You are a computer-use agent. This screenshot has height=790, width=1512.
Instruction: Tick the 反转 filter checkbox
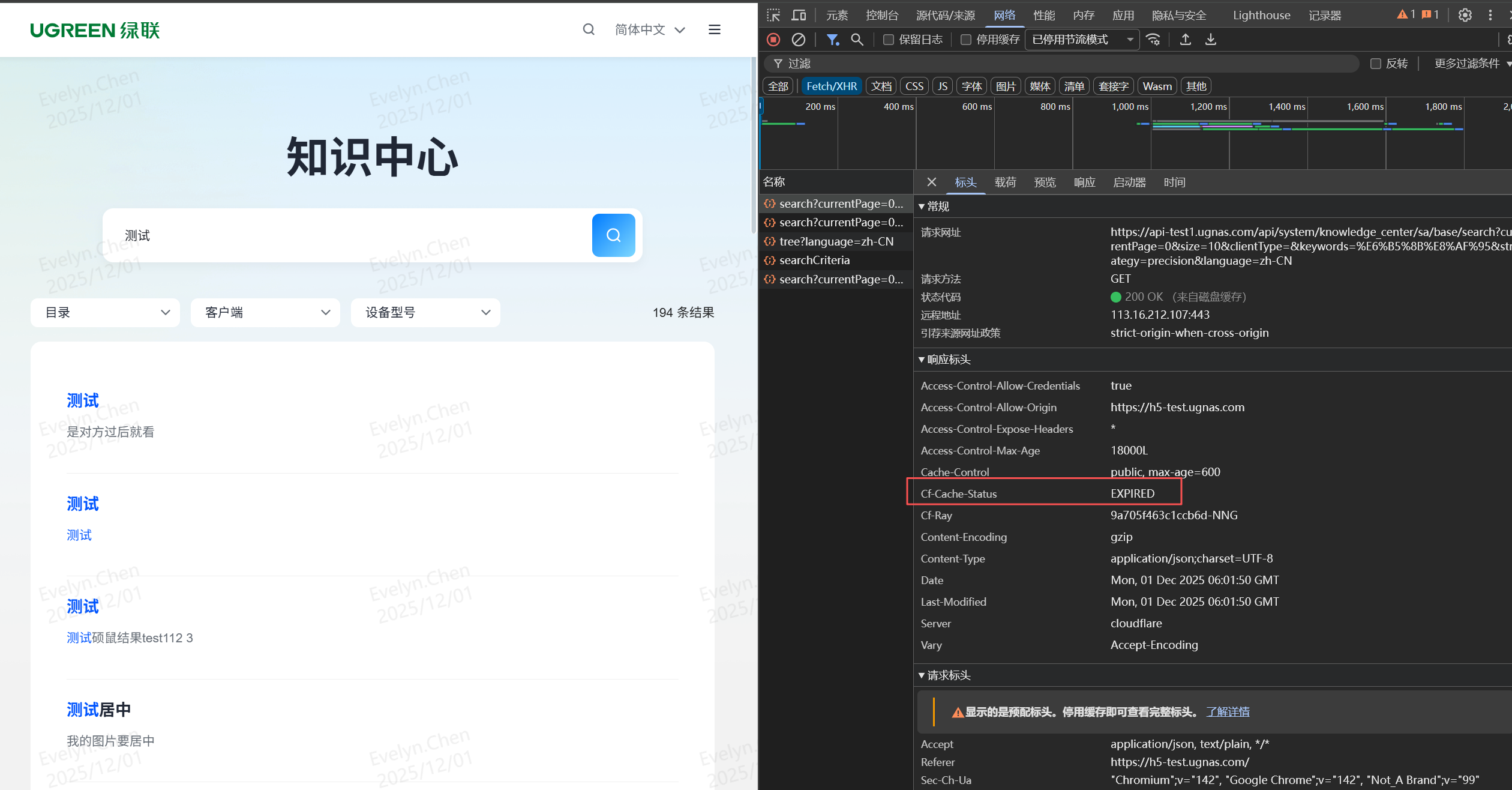[1376, 64]
